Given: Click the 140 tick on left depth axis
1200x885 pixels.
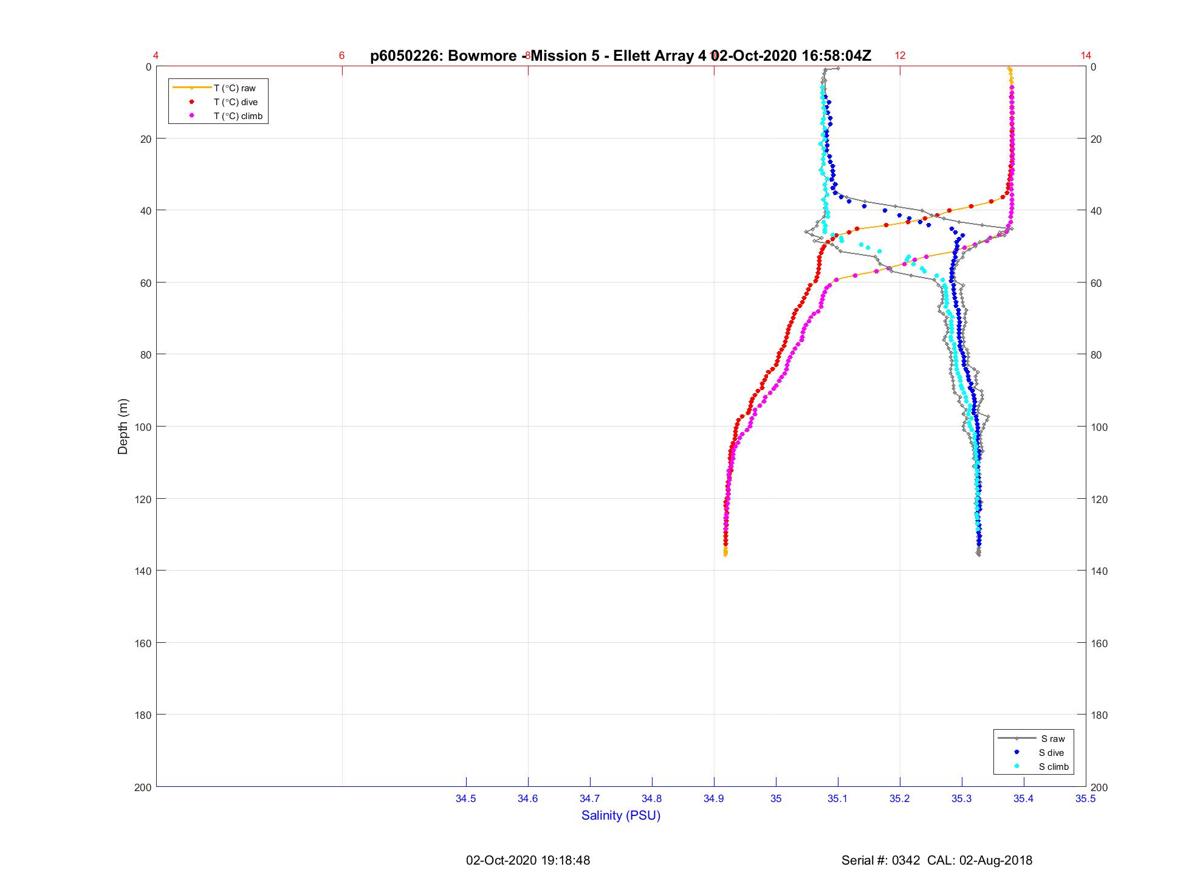Looking at the screenshot, I should 143,571.
